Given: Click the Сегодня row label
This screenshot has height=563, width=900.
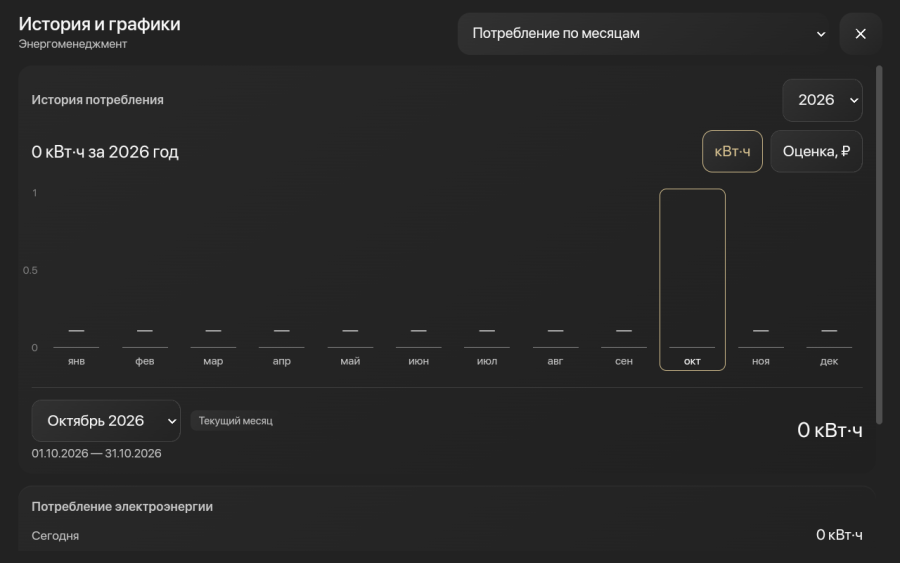Looking at the screenshot, I should tap(55, 535).
